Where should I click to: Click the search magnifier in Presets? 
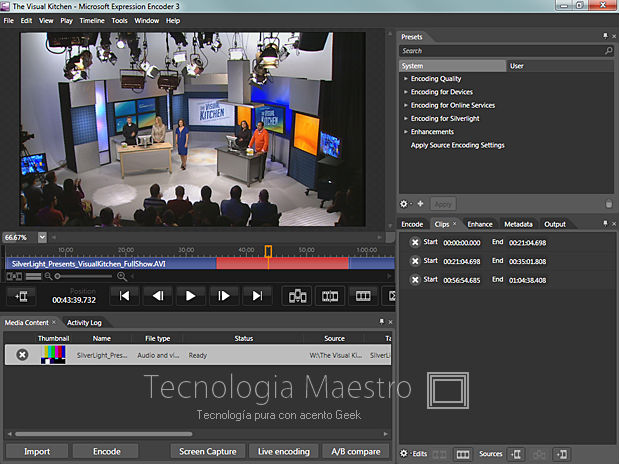click(609, 51)
